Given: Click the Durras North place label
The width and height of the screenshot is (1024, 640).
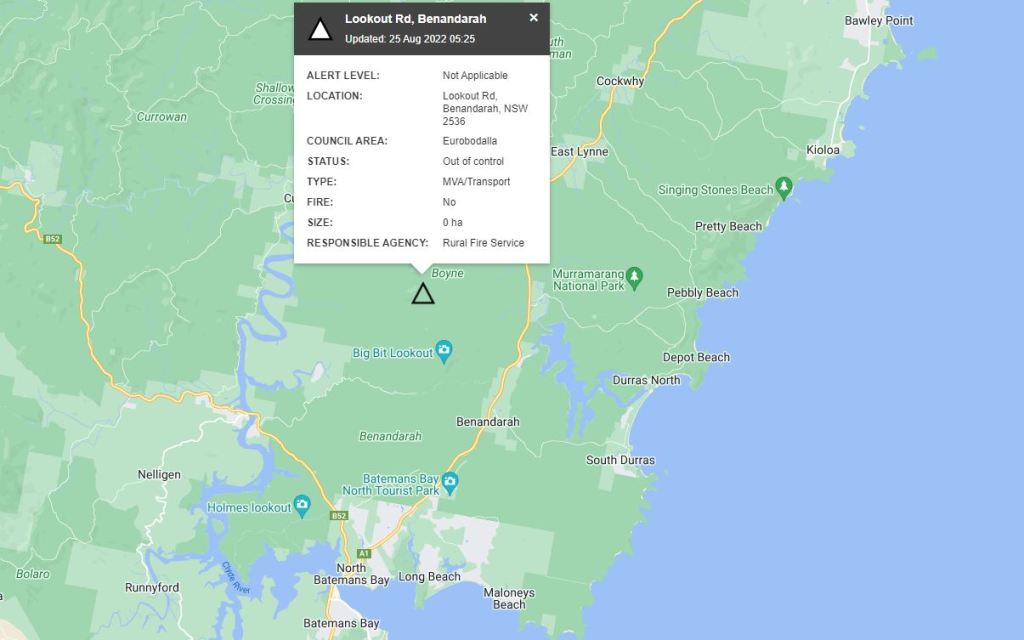Looking at the screenshot, I should [x=646, y=380].
